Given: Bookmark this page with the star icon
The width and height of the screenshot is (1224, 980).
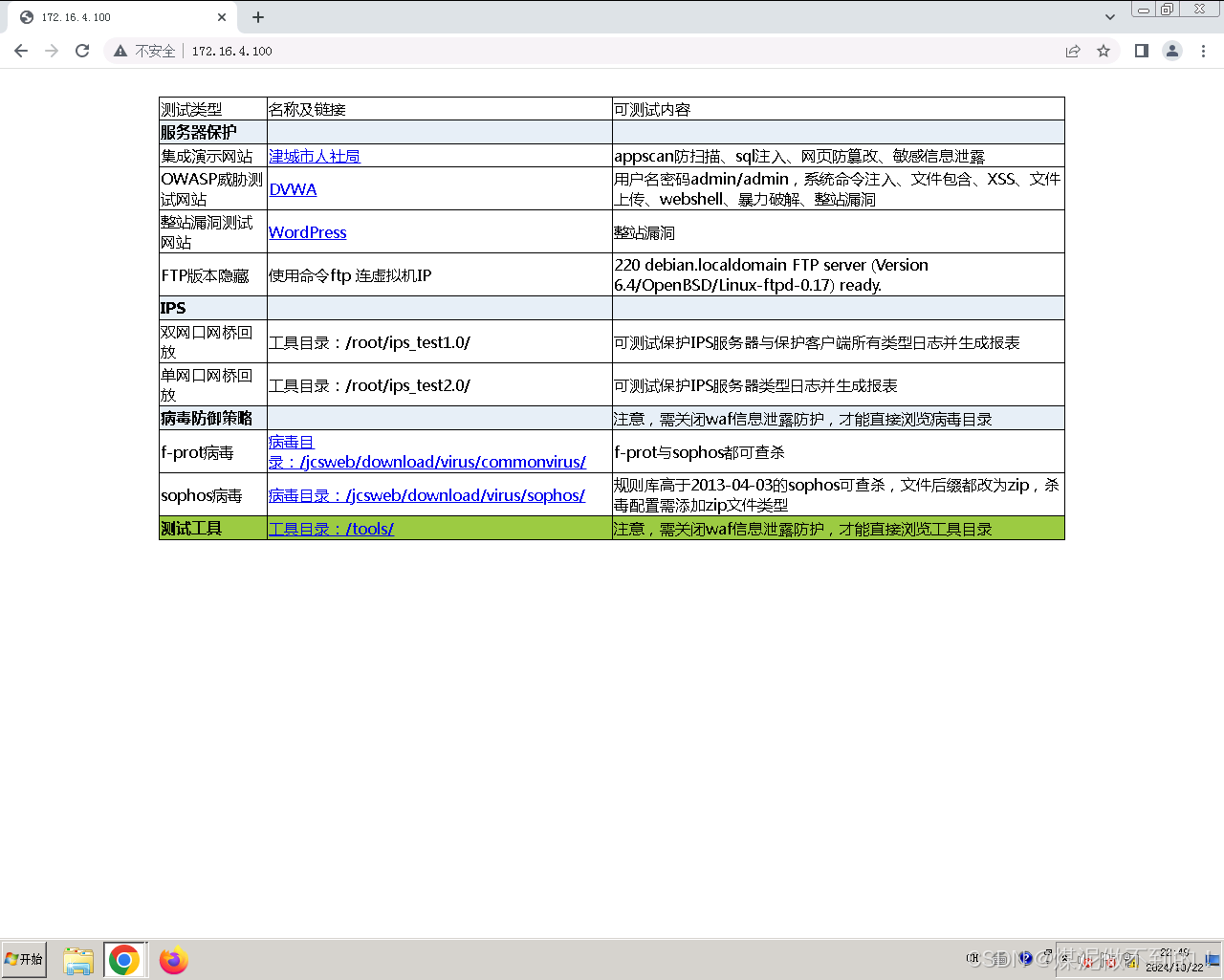Looking at the screenshot, I should (x=1104, y=51).
